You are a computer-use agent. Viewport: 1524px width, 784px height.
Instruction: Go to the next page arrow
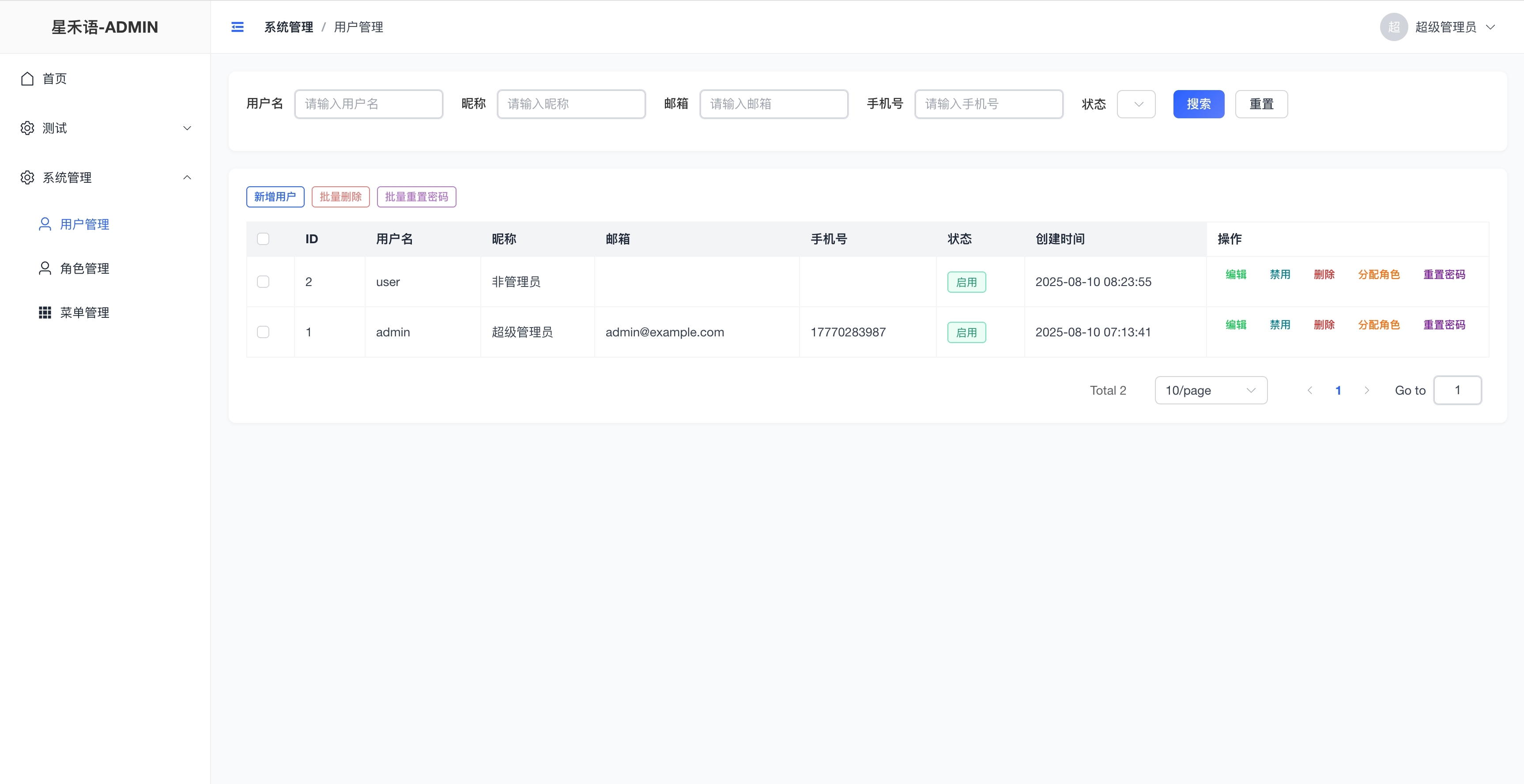click(1367, 391)
